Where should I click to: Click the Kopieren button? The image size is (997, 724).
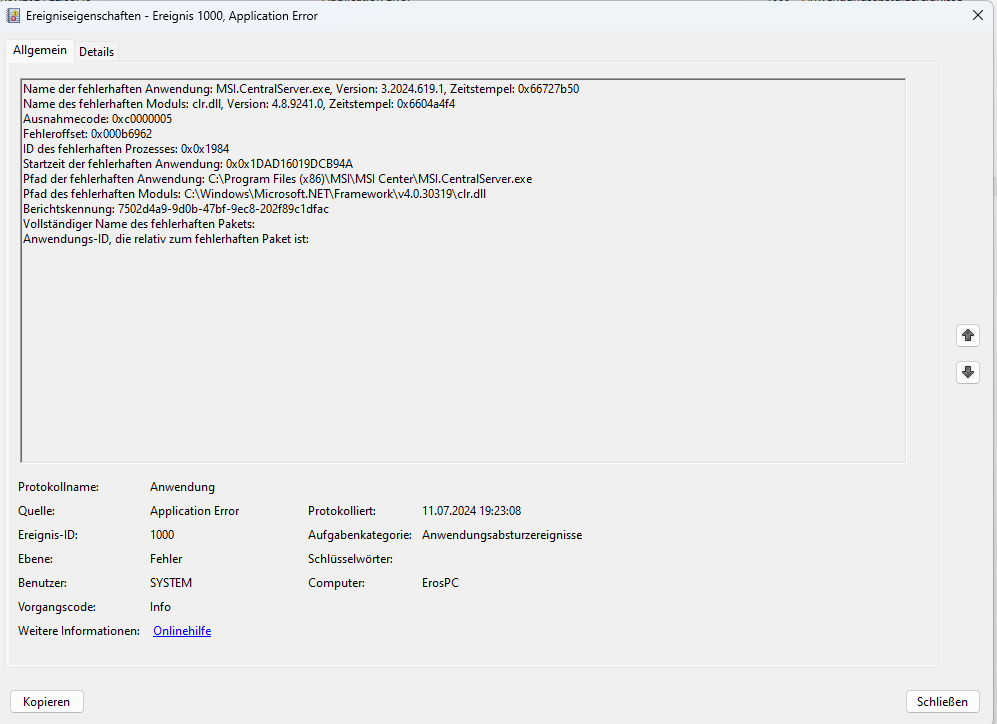pos(46,701)
